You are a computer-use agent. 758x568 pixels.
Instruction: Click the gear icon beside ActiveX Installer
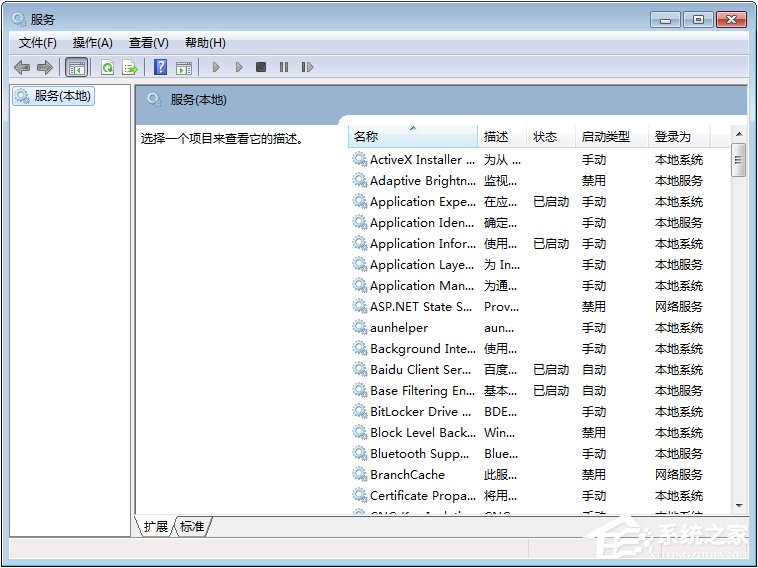359,159
